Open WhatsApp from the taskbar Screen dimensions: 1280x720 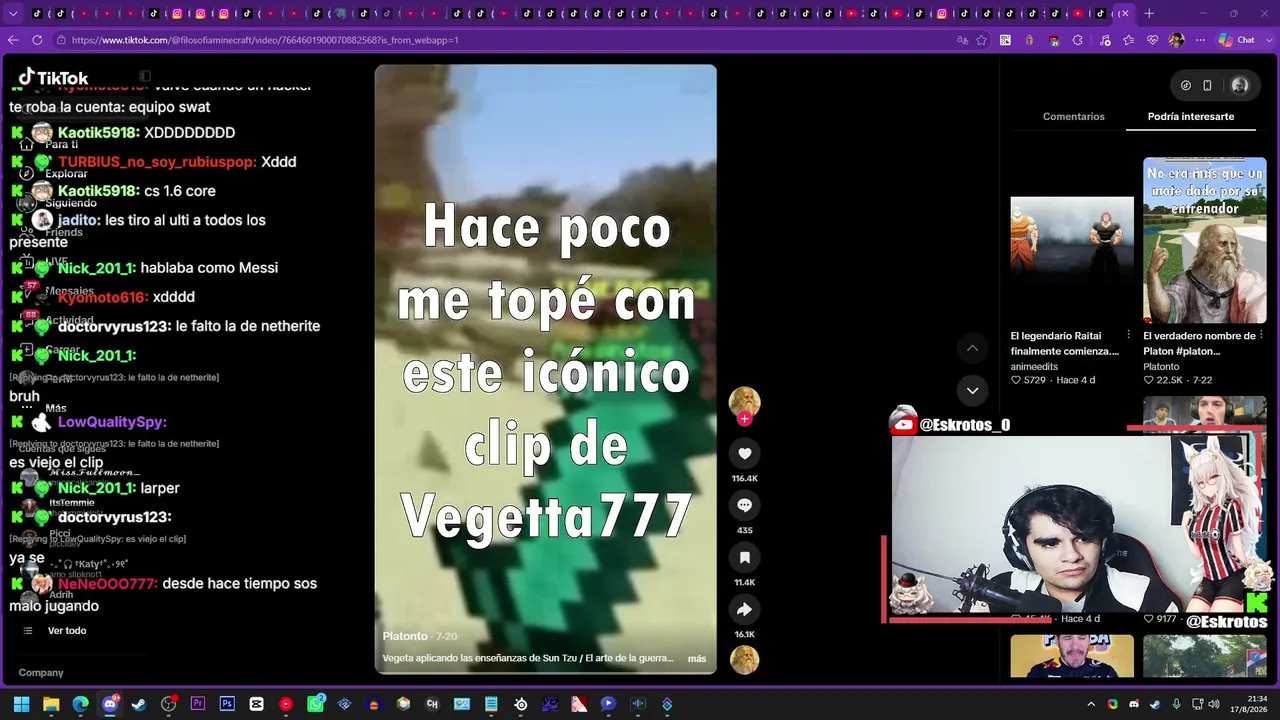tap(315, 704)
